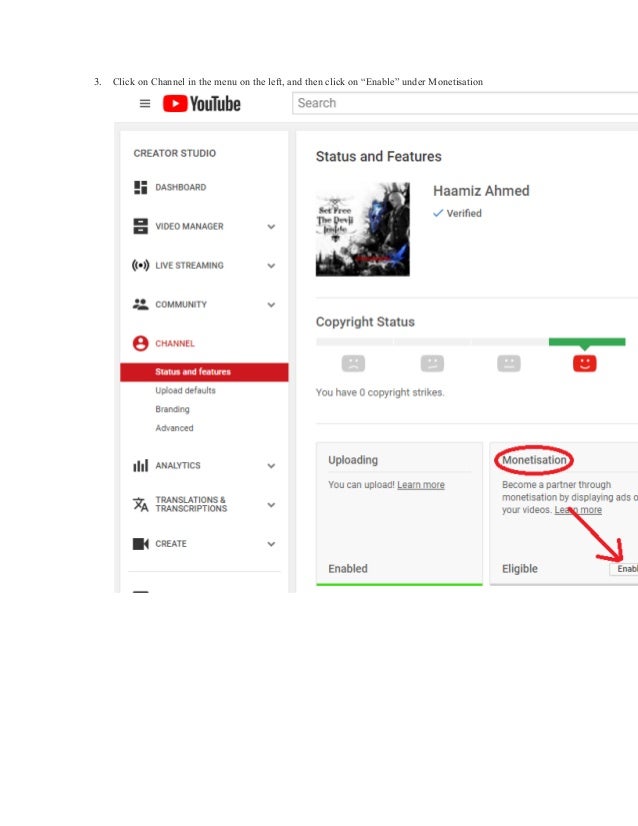Click the Dashboard grid icon

coord(140,188)
